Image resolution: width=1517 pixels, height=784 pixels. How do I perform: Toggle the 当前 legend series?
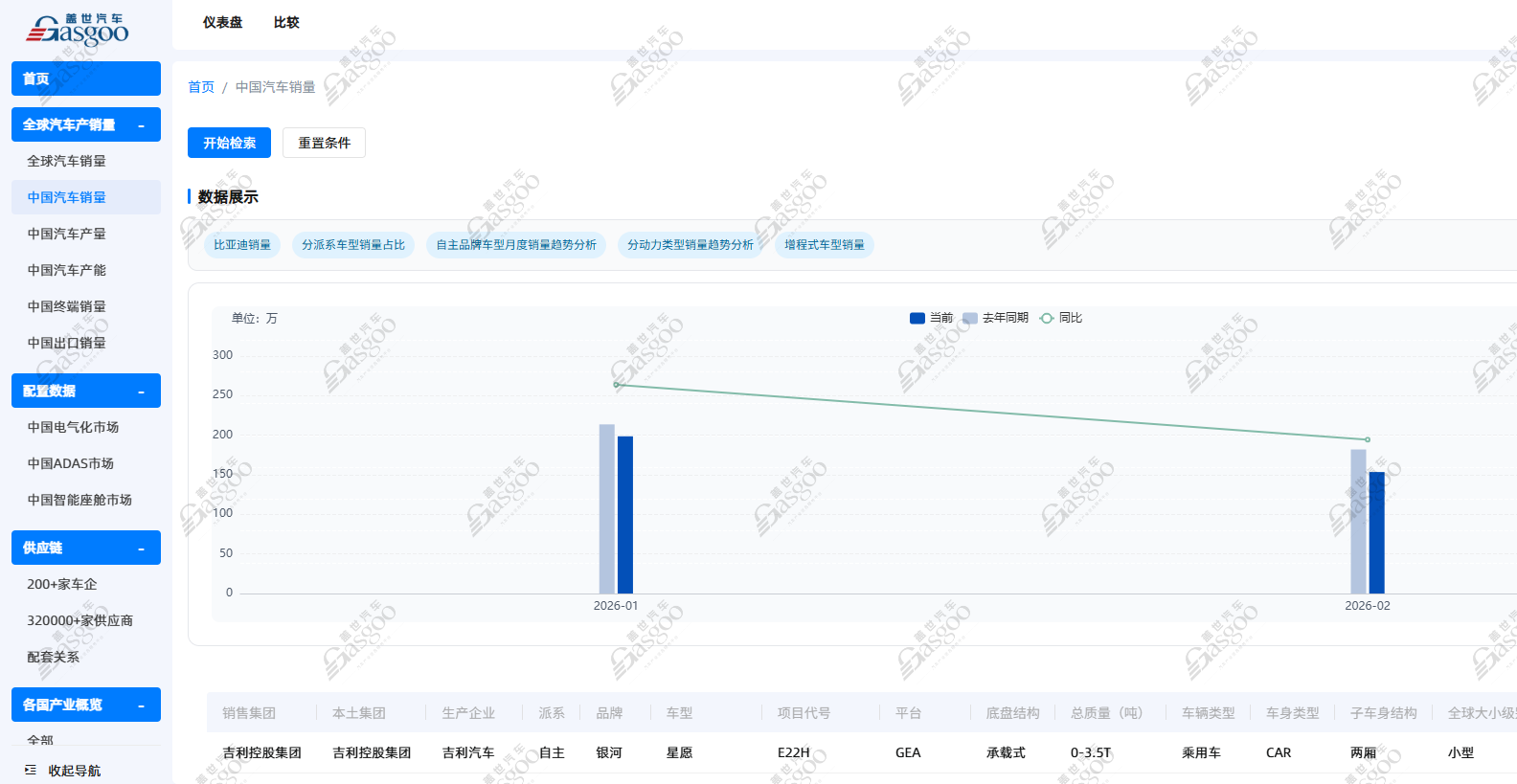pyautogui.click(x=931, y=318)
